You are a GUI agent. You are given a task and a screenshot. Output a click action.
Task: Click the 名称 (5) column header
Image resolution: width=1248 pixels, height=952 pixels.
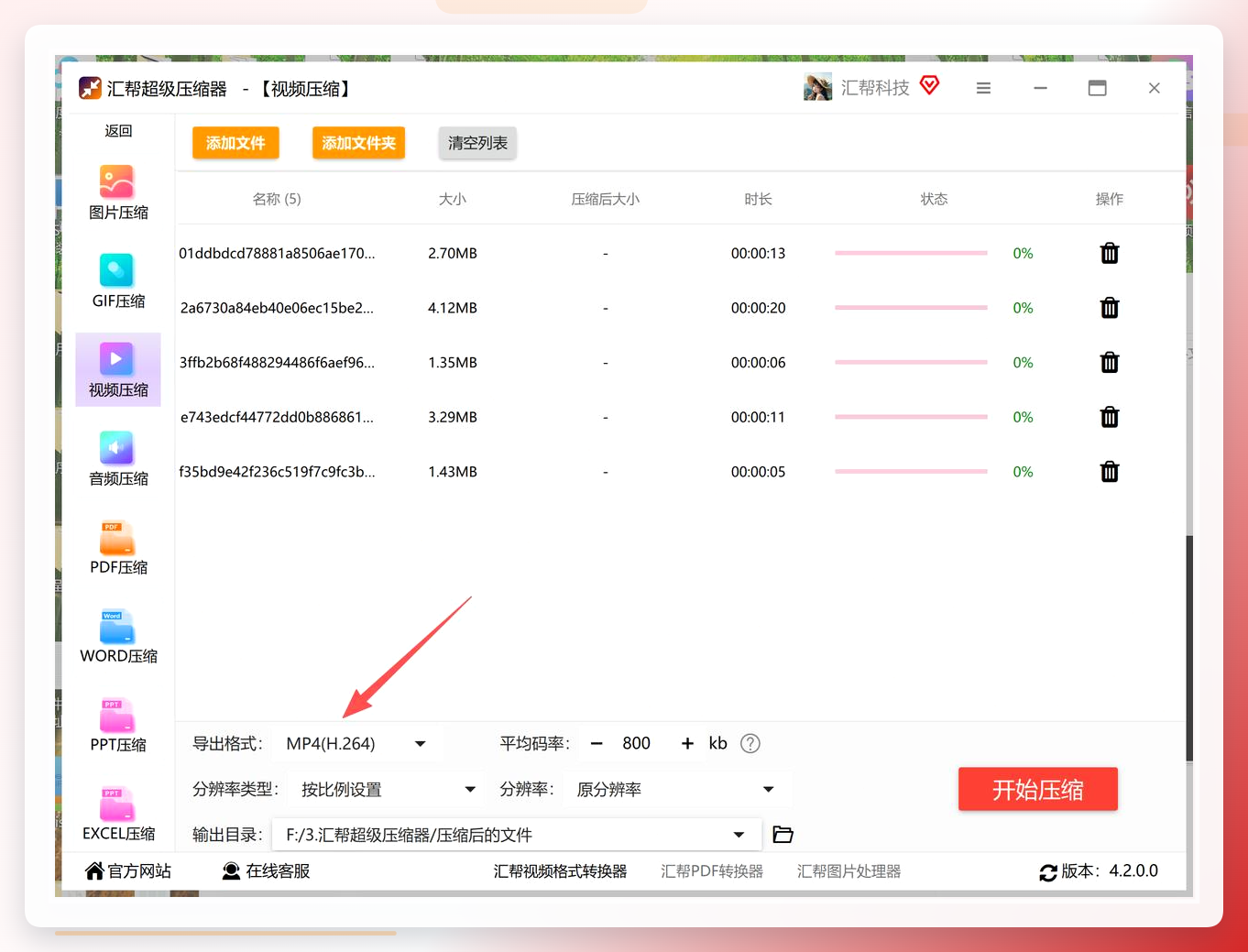point(277,199)
